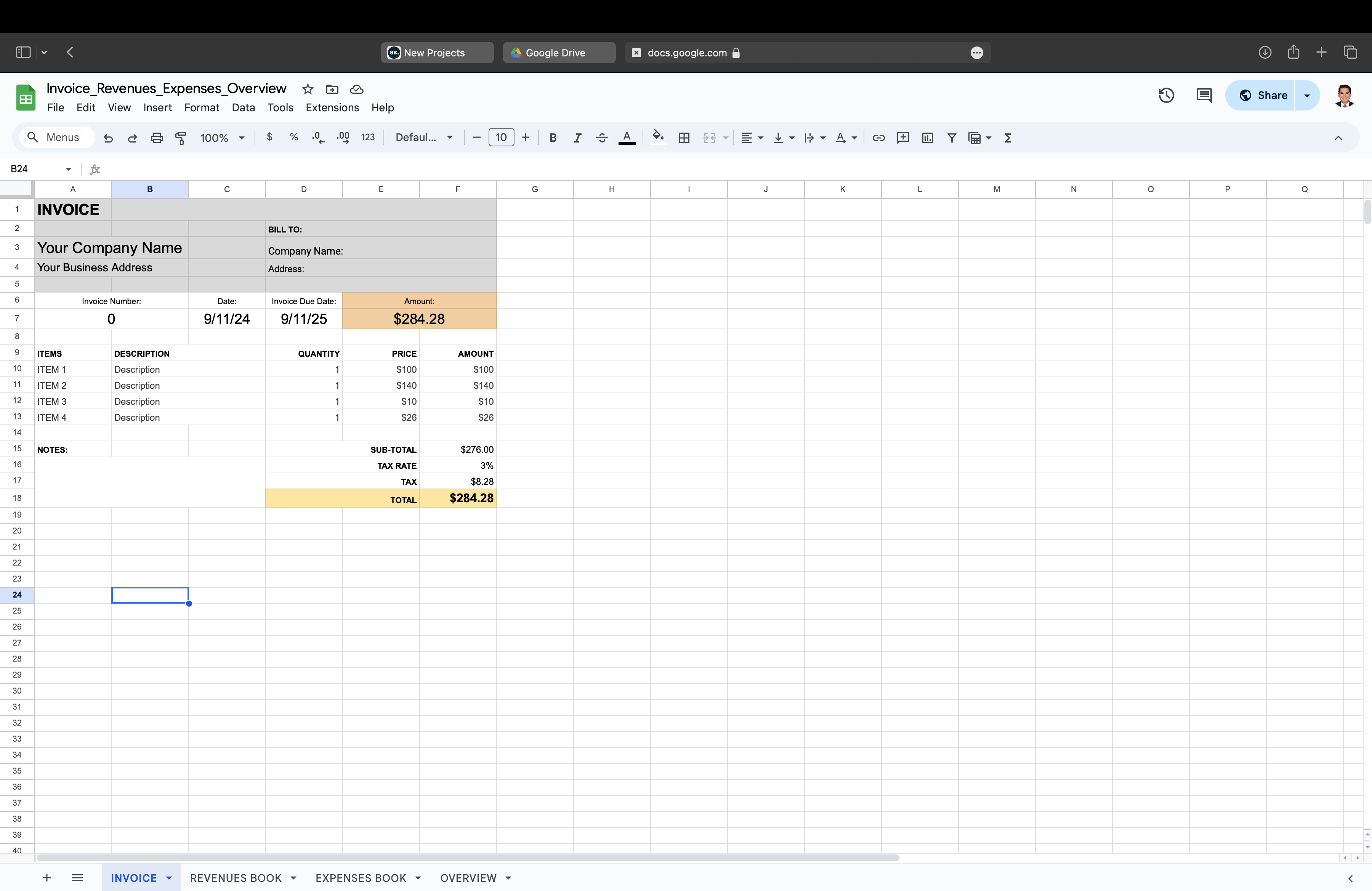The height and width of the screenshot is (891, 1372).
Task: Decrease font size with minus
Action: [x=476, y=137]
